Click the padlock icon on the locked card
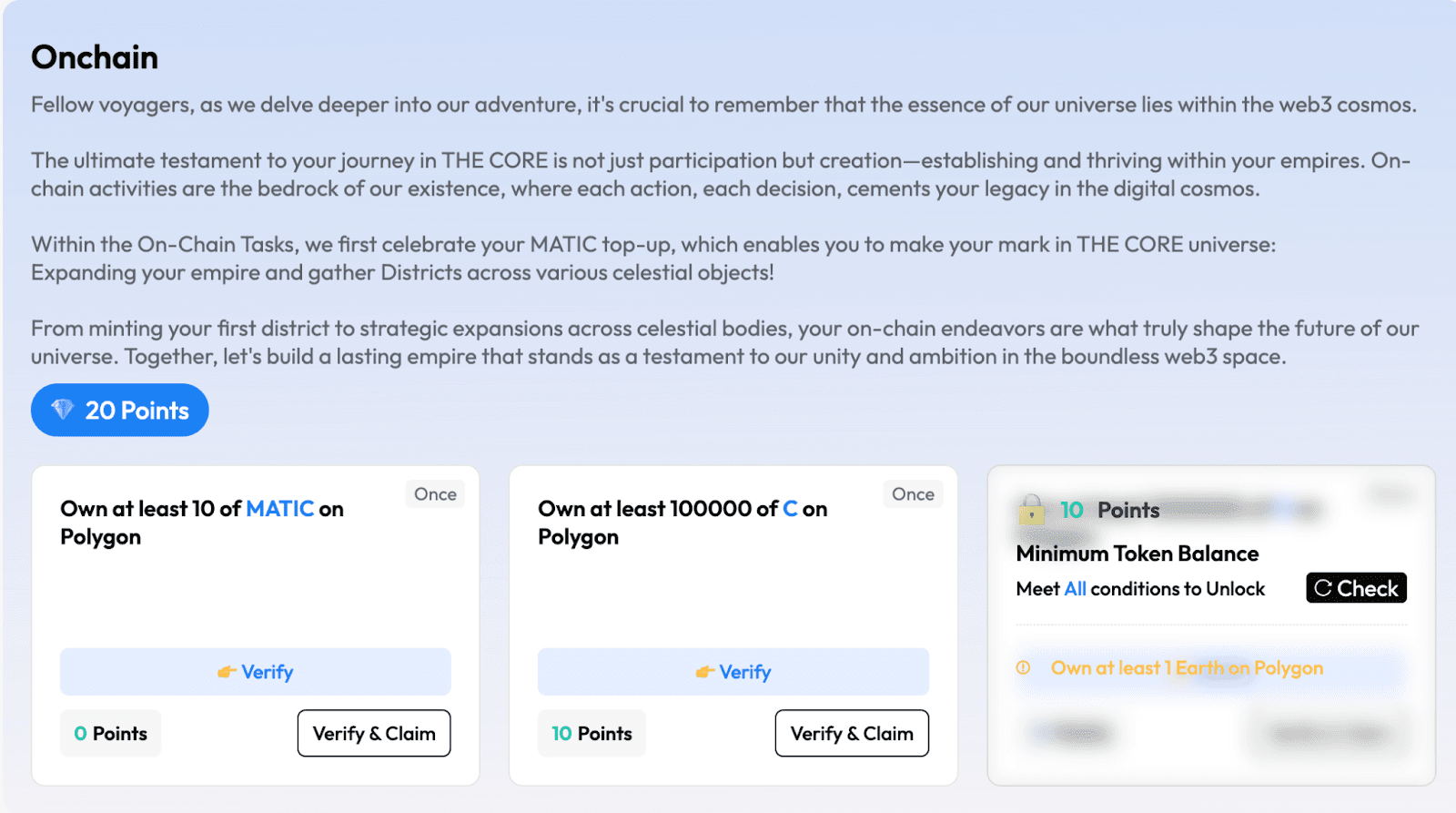This screenshot has height=813, width=1456. pyautogui.click(x=1031, y=509)
